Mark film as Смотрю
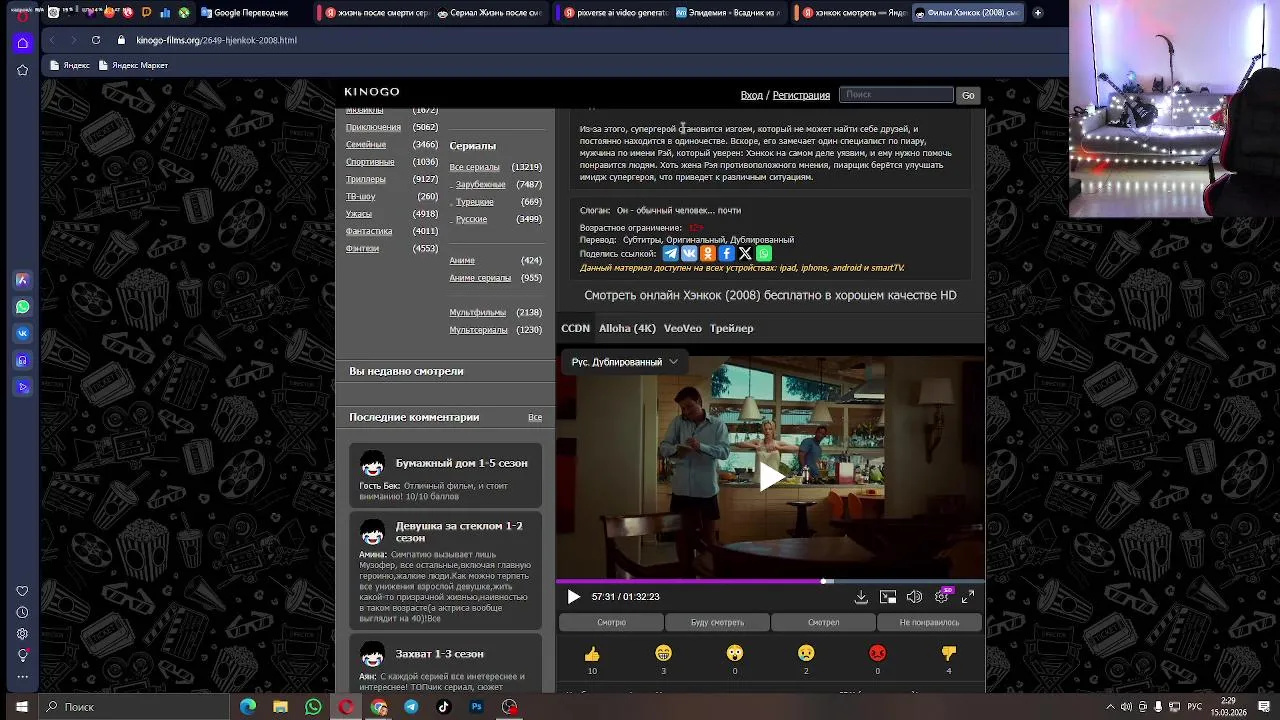This screenshot has width=1280, height=720. point(611,622)
